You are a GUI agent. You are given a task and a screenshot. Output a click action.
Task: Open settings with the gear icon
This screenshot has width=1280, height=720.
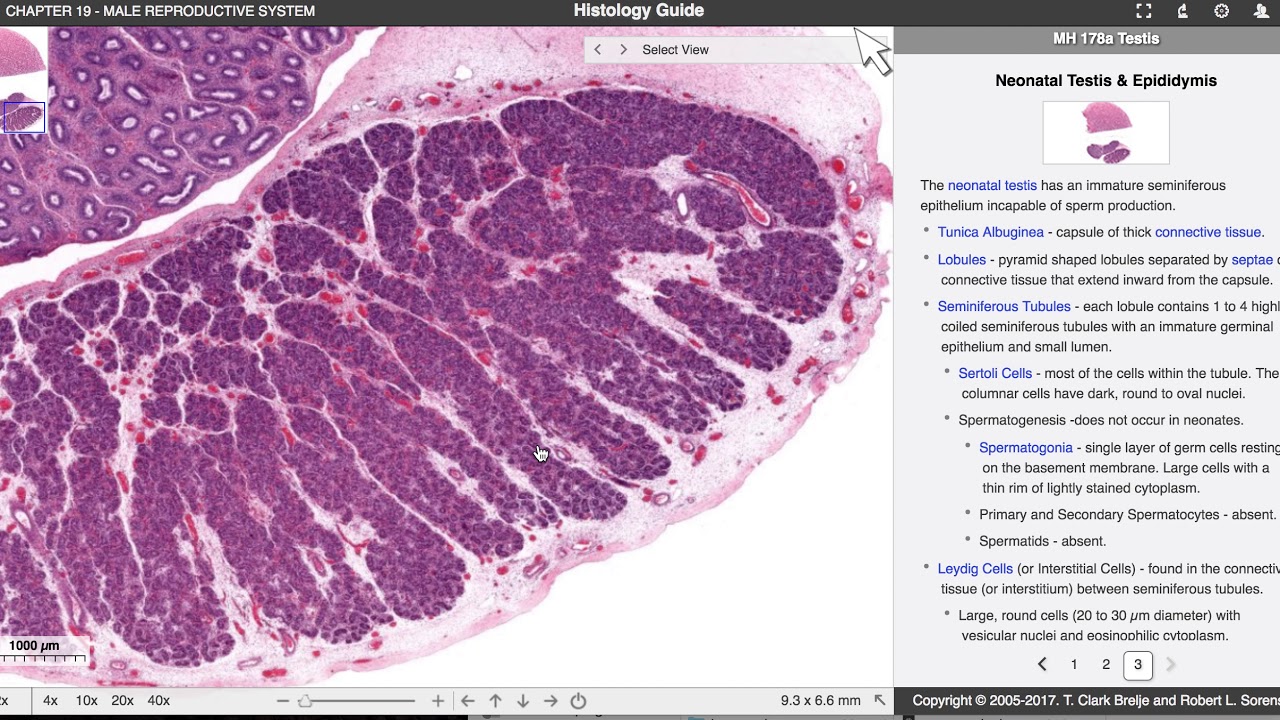(x=1222, y=11)
